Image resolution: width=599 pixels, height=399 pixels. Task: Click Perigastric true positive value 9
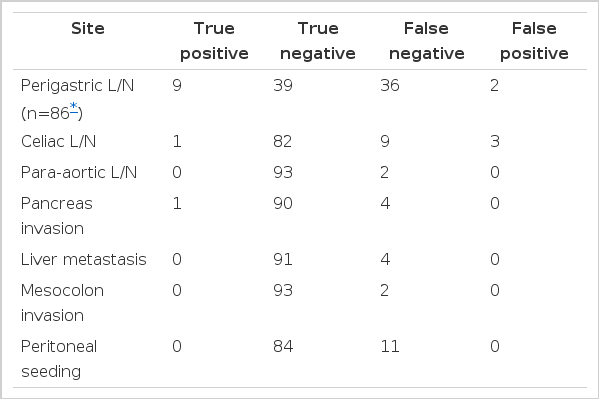click(177, 85)
